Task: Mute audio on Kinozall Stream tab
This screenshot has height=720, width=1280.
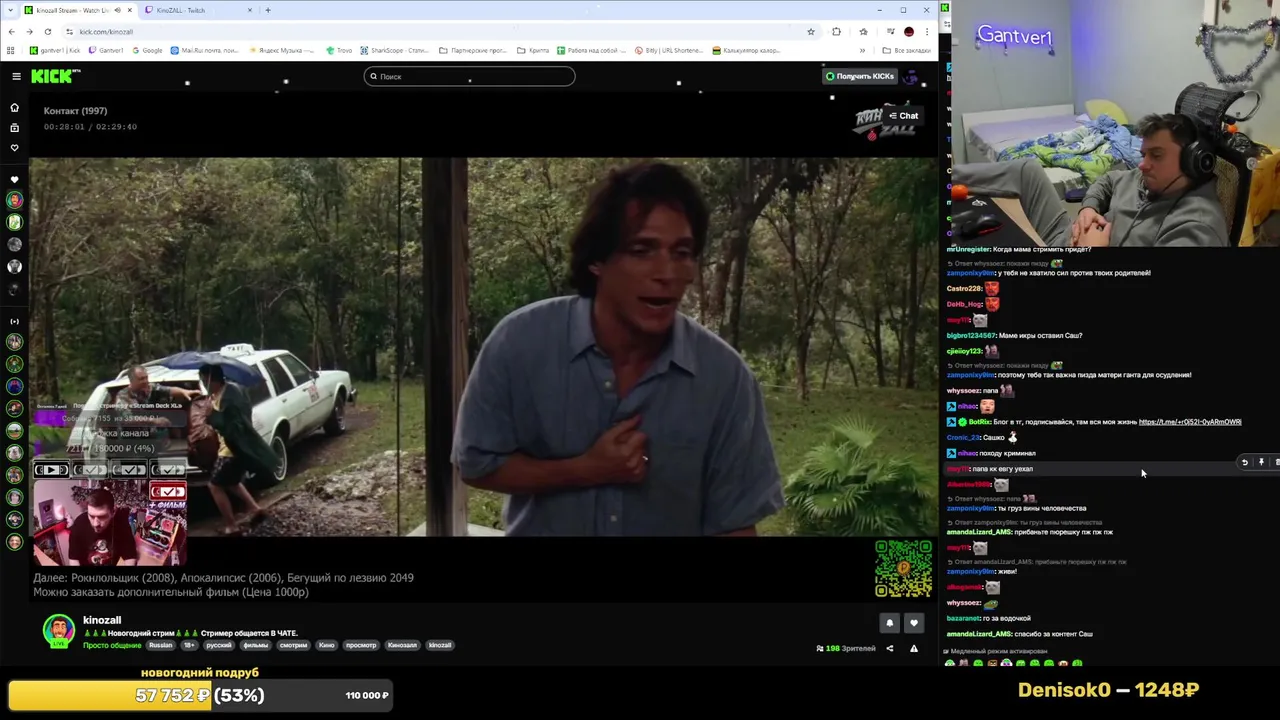Action: pyautogui.click(x=117, y=10)
